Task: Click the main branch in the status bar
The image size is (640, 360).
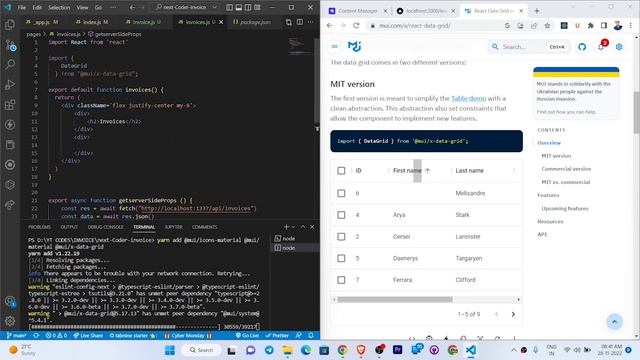Action: [17, 336]
